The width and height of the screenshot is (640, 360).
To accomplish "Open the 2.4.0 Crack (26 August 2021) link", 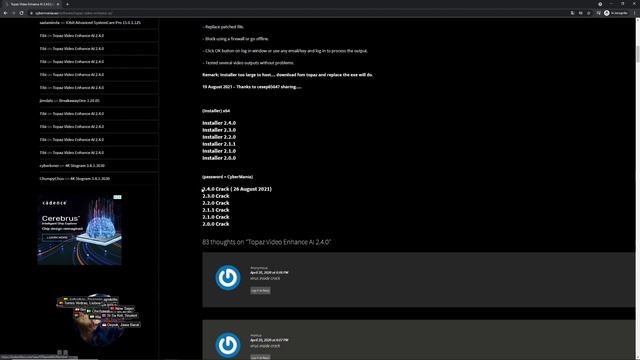I will [237, 189].
